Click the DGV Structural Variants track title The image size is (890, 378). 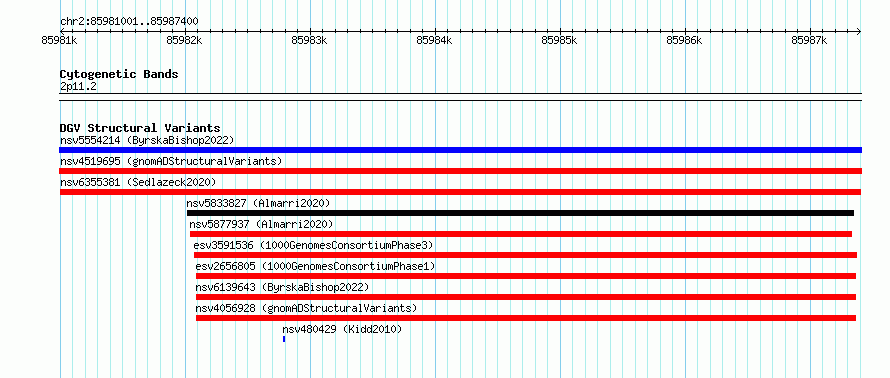140,128
